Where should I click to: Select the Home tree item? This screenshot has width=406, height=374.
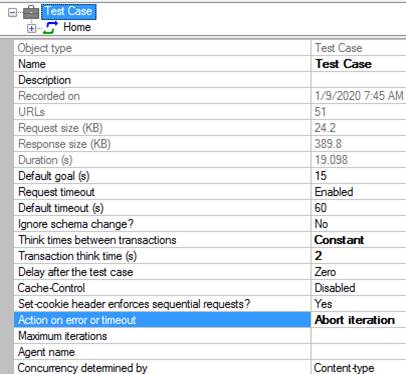[77, 27]
